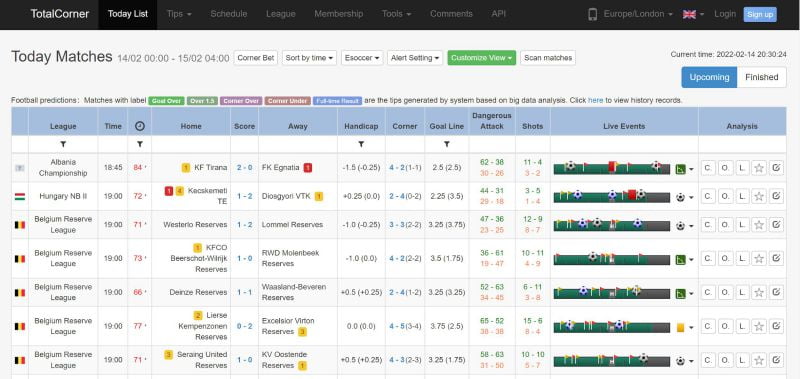Open O. odds analysis for Kecskemeti TE
800x379 pixels.
pos(725,196)
